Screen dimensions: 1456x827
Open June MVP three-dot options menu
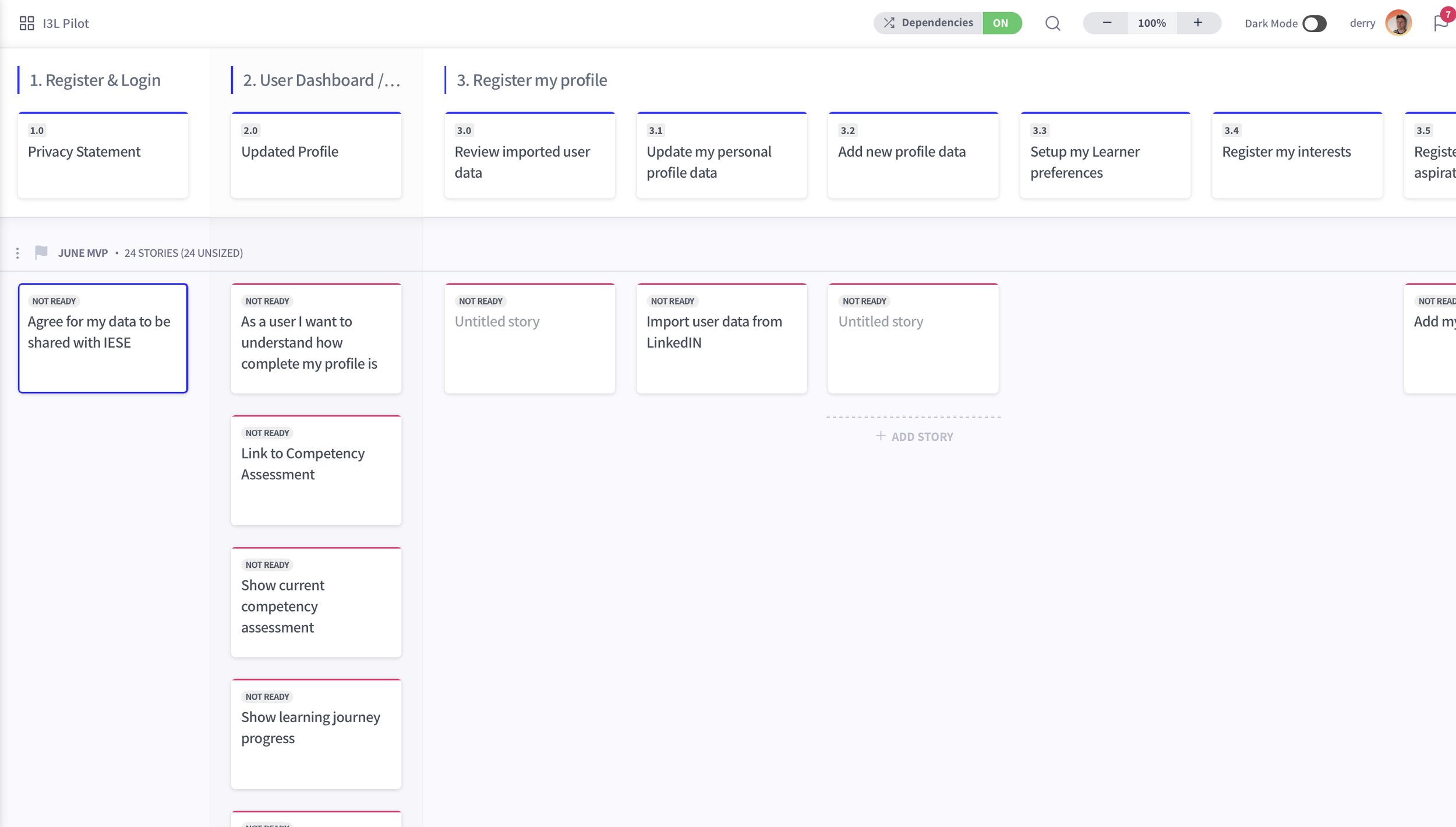click(x=17, y=253)
